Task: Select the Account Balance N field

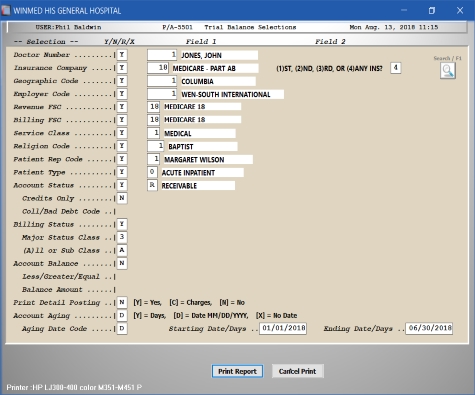Action: [122, 263]
